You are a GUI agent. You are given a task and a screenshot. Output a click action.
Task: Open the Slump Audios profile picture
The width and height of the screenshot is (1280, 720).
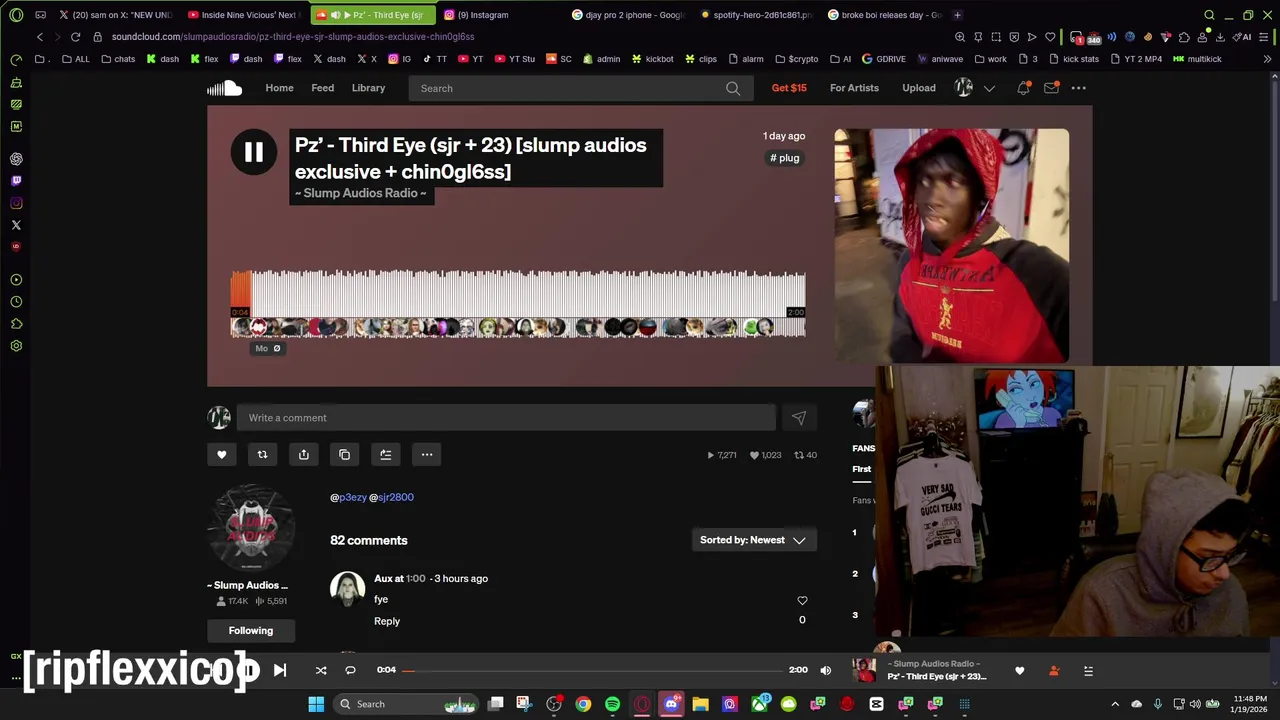tap(251, 529)
